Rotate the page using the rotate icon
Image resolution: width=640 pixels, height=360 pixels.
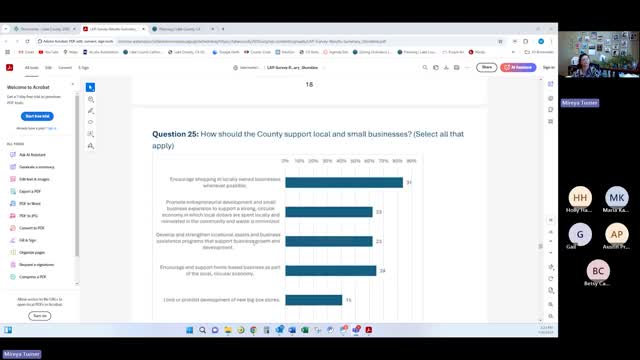tap(551, 278)
